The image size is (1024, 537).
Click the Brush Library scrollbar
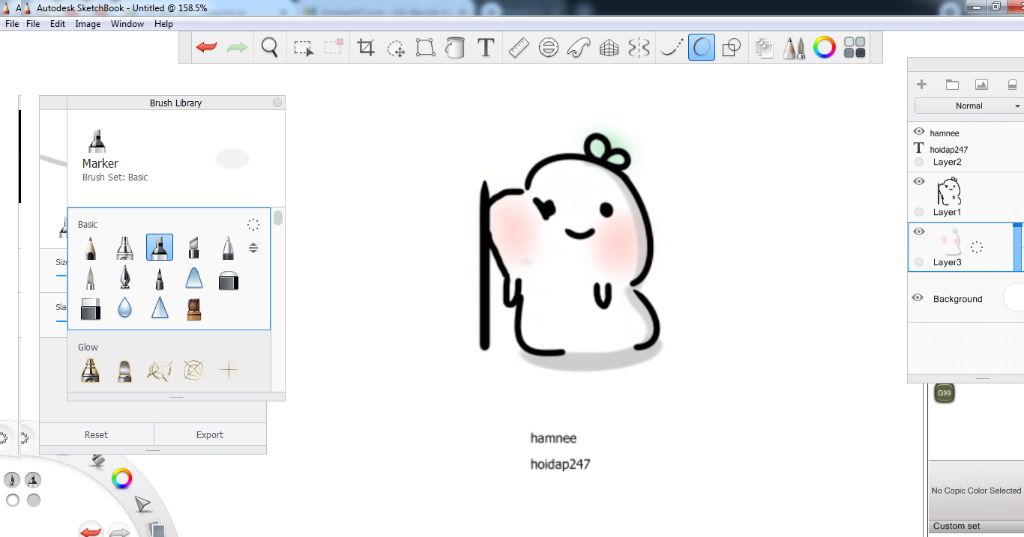(x=278, y=218)
